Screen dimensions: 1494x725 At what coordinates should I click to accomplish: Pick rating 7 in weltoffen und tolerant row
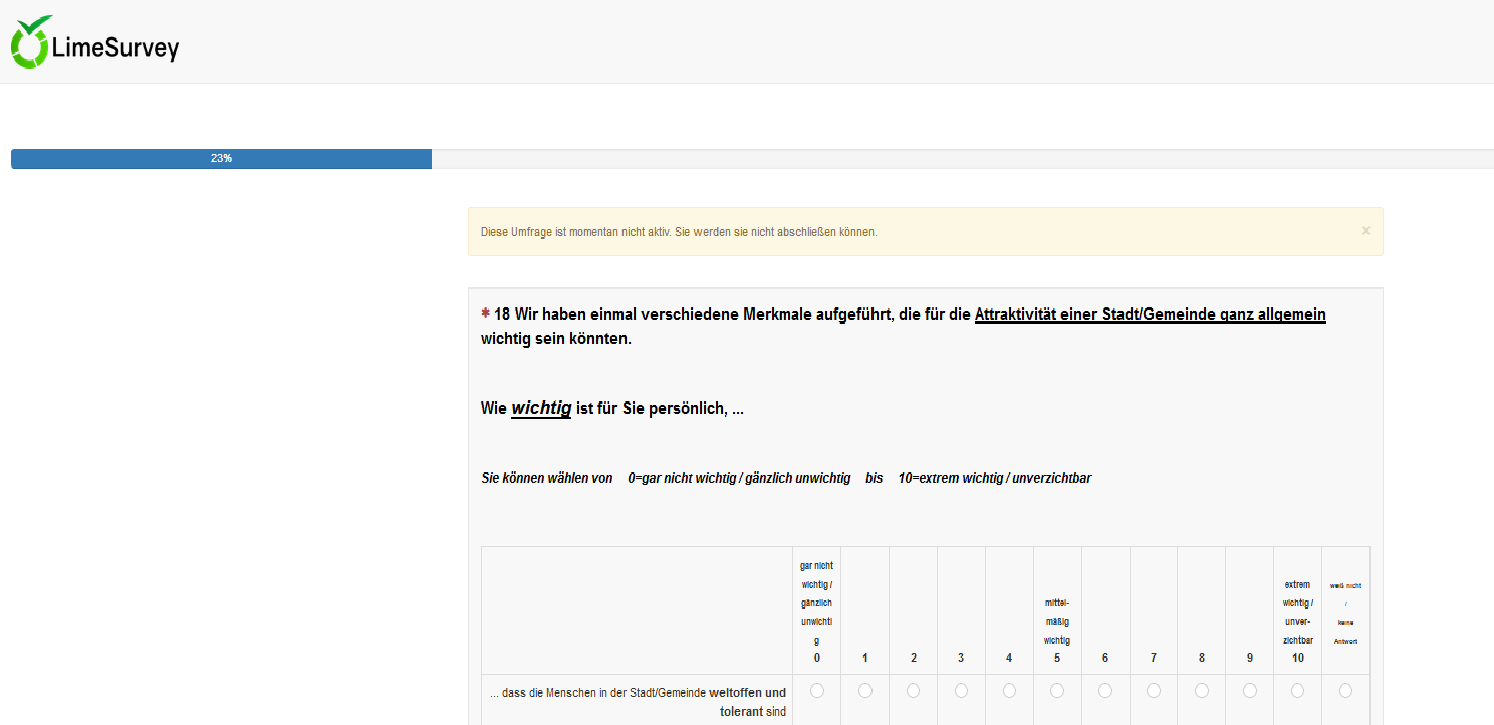(1153, 691)
